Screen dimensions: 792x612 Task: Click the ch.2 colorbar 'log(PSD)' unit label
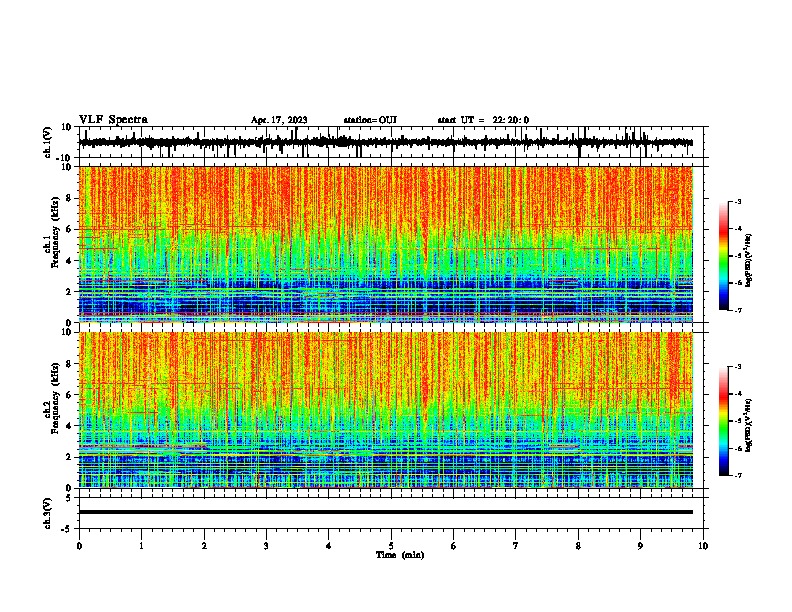748,425
